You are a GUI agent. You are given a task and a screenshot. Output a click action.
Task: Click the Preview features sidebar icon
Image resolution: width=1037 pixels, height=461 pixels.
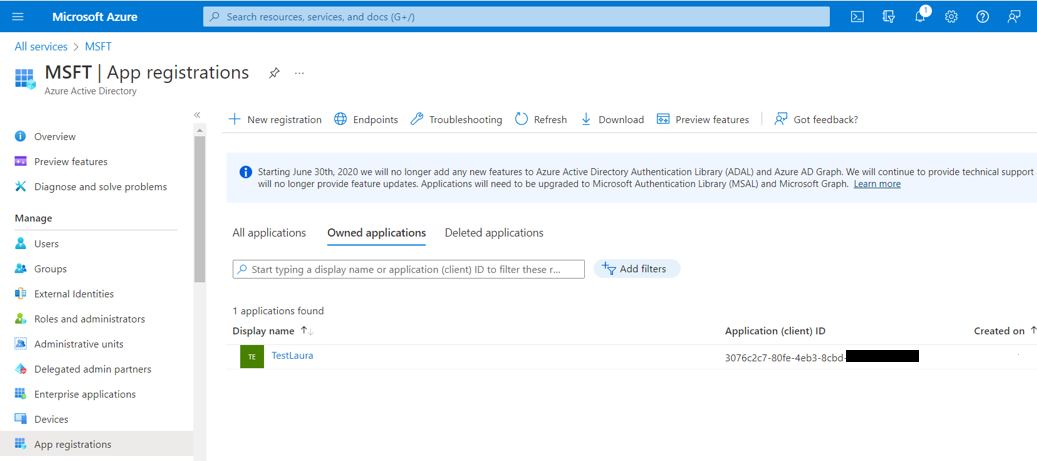click(x=21, y=161)
